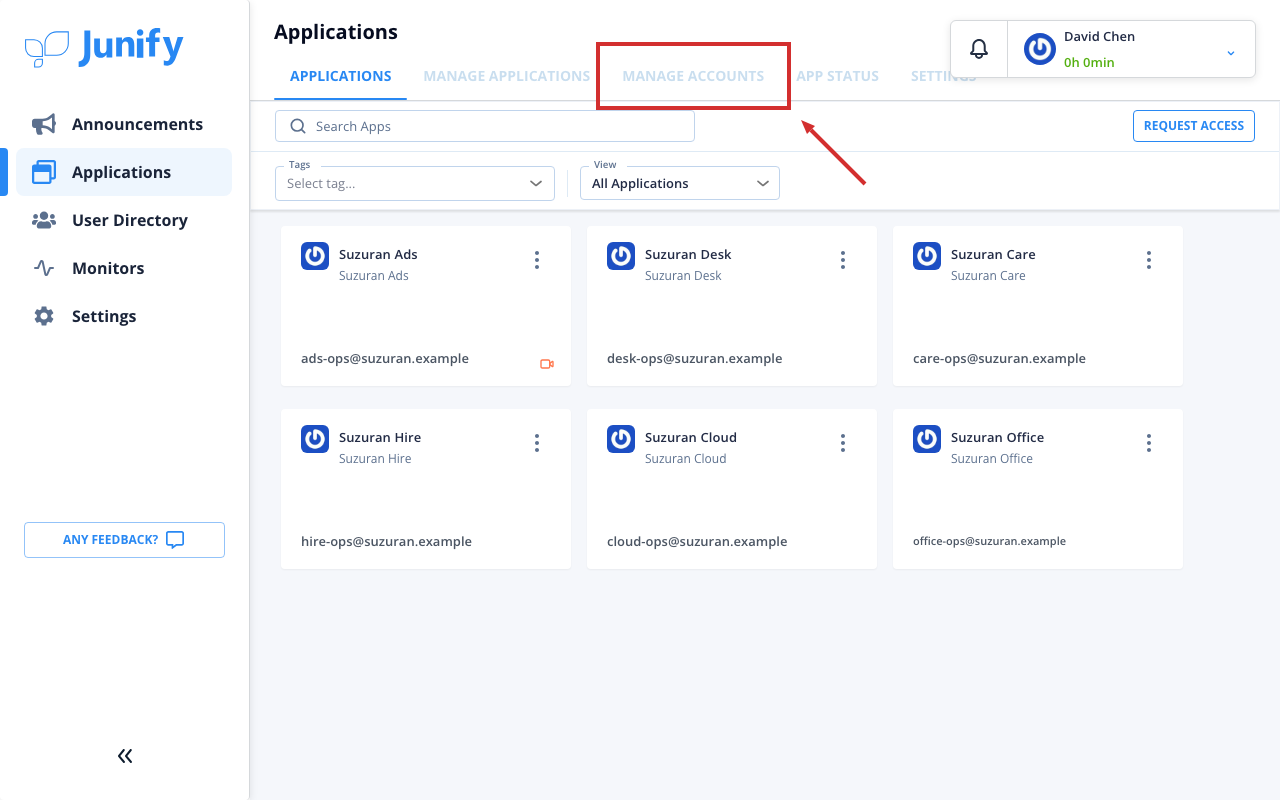Click David Chen's avatar icon
1280x800 pixels.
coord(1040,49)
